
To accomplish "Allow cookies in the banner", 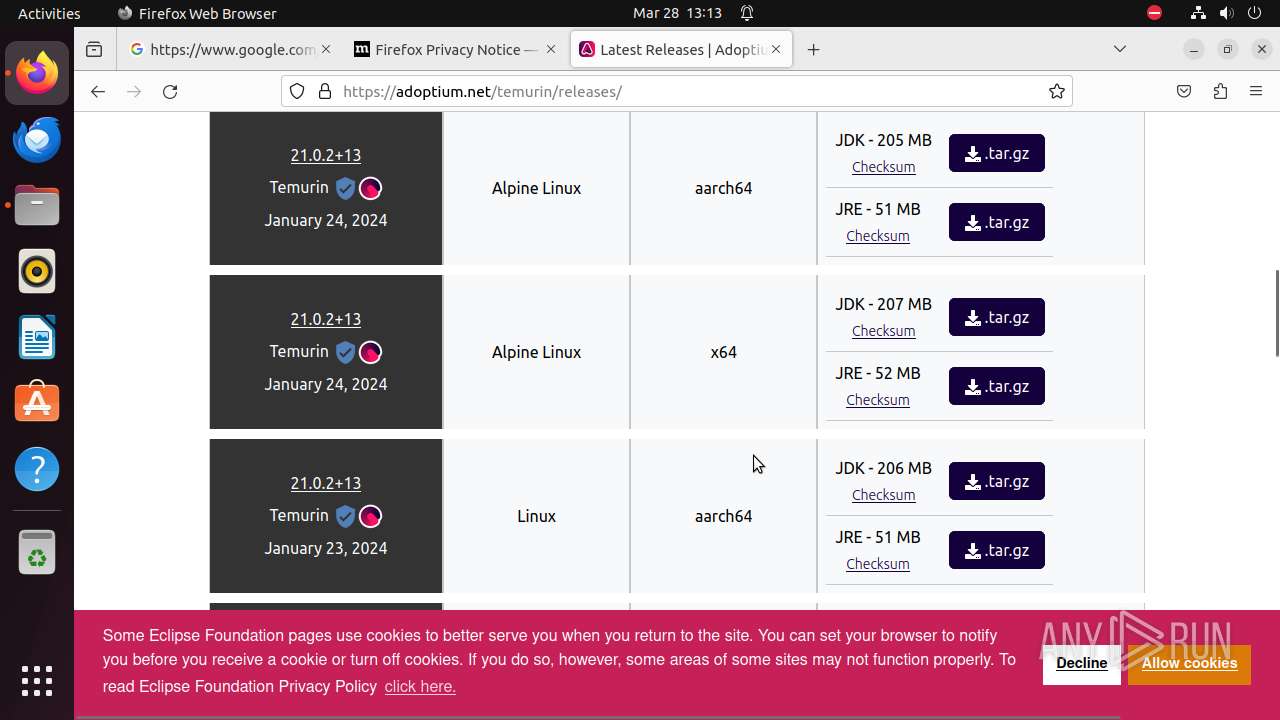I will pyautogui.click(x=1189, y=663).
